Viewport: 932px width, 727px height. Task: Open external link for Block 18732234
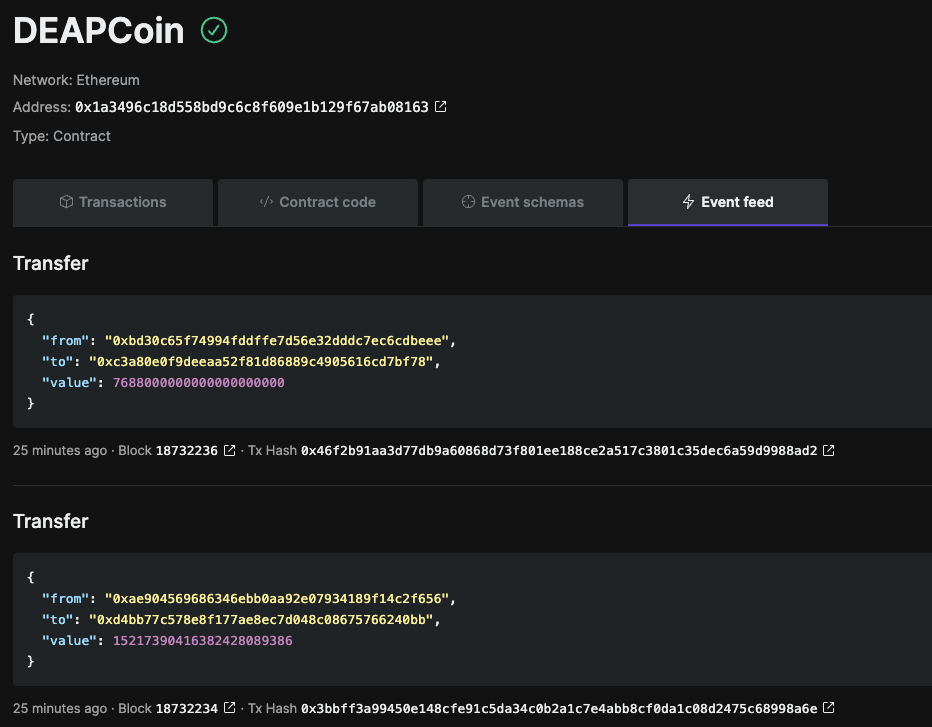pyautogui.click(x=229, y=708)
